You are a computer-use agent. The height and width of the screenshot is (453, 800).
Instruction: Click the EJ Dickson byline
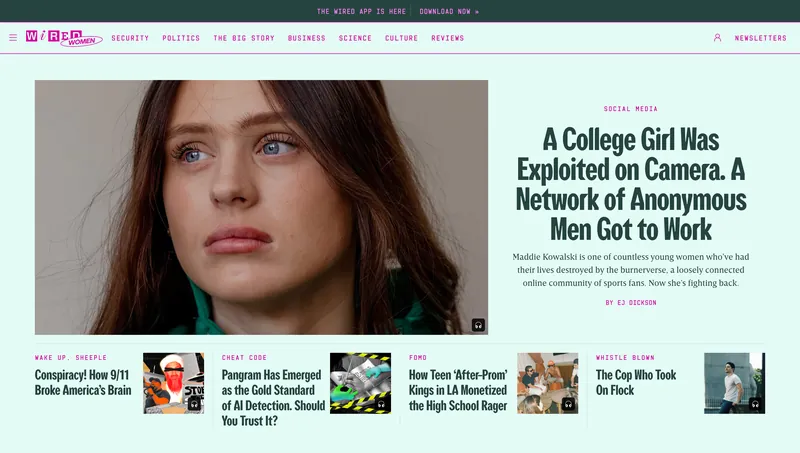631,303
